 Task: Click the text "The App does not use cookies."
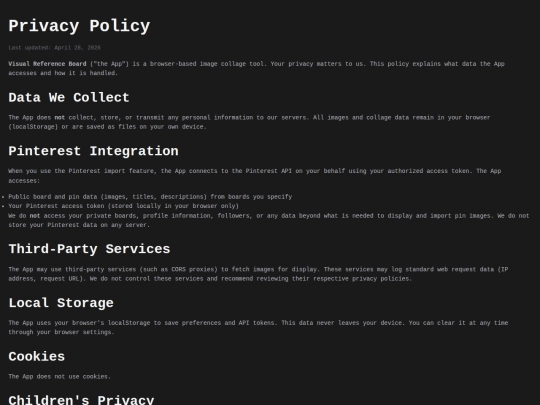pyautogui.click(x=60, y=376)
